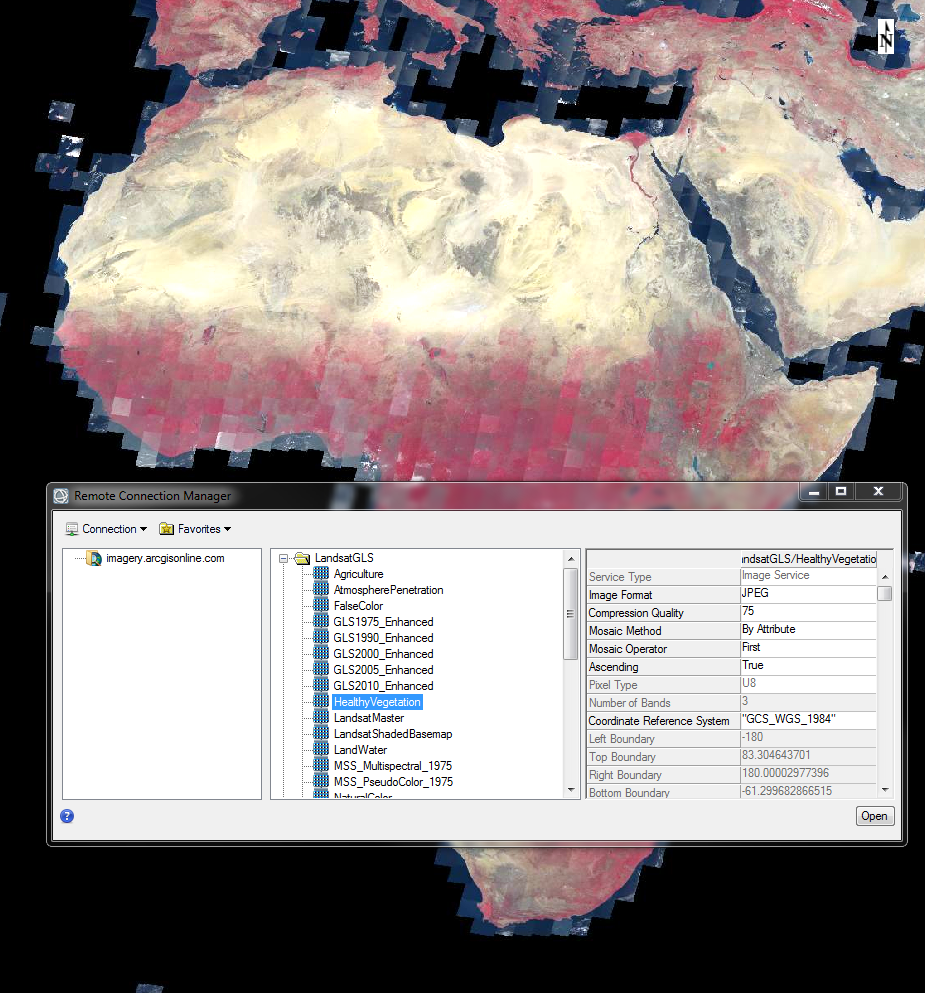The image size is (925, 993).
Task: Maximize the Remote Connection Manager window
Action: pyautogui.click(x=841, y=492)
